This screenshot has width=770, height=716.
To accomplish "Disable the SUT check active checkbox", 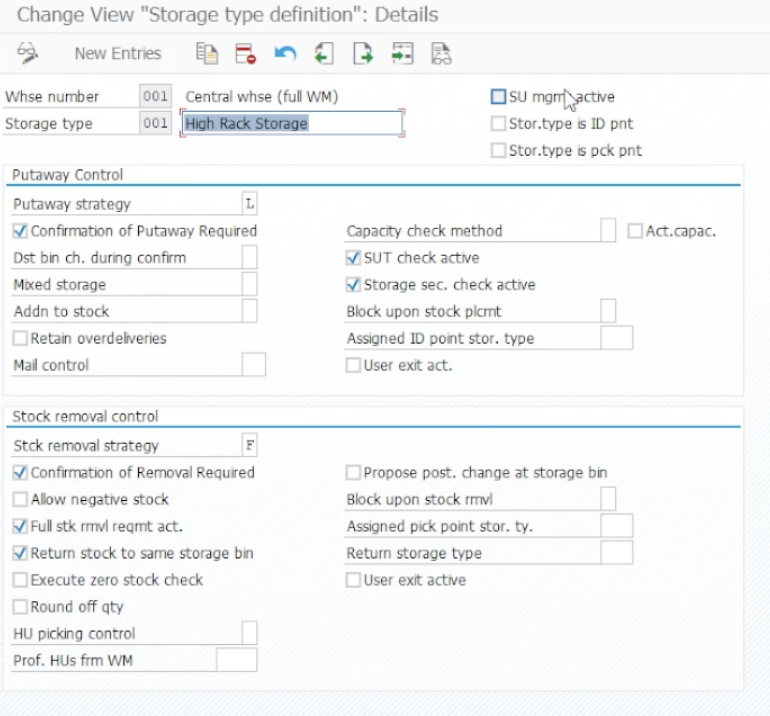I will point(353,258).
